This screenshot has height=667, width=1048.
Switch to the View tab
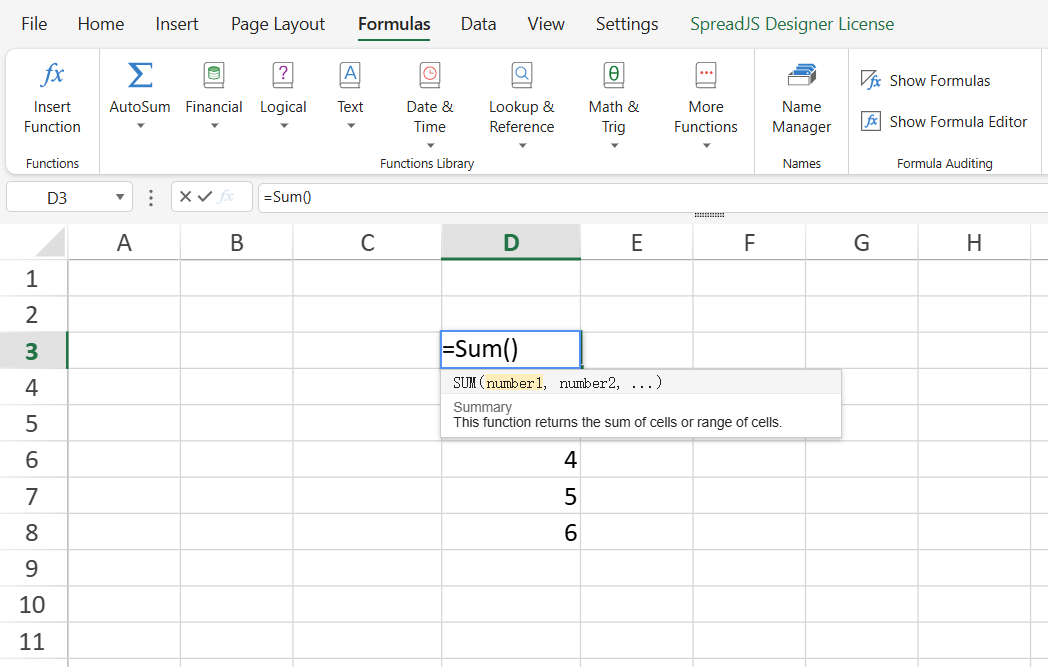[x=546, y=24]
